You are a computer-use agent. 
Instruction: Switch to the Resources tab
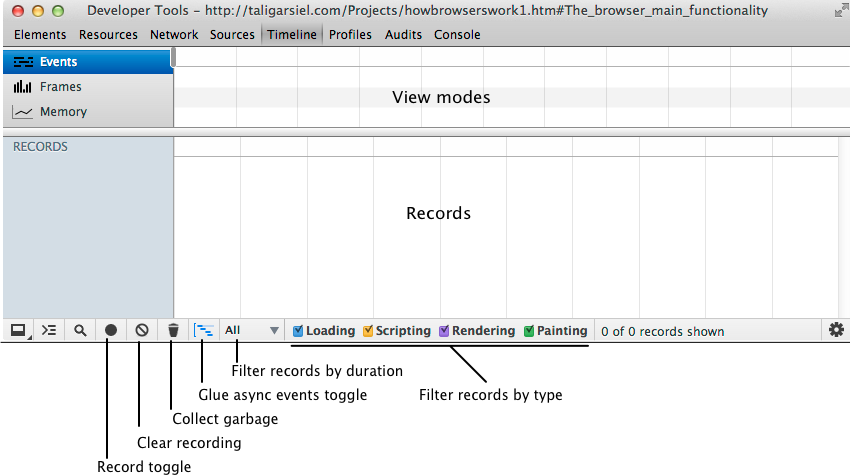tap(108, 35)
